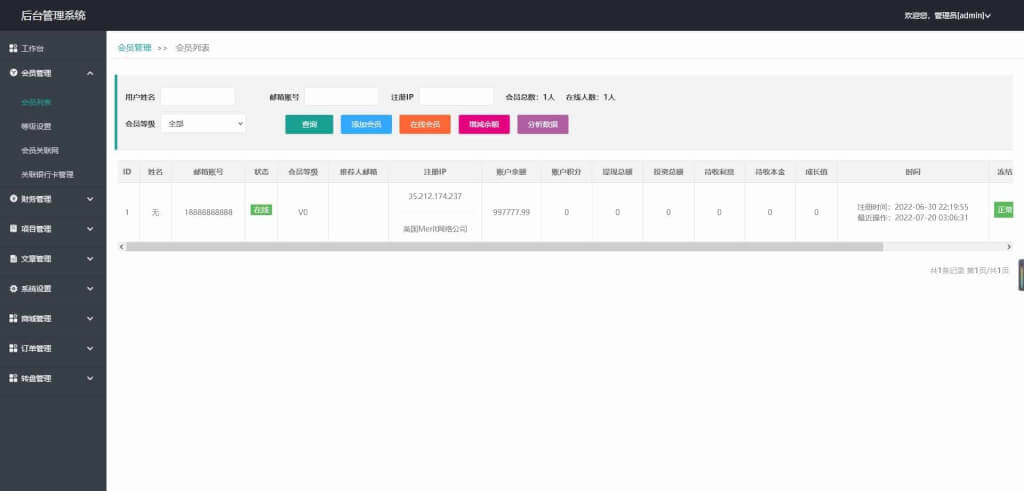
Task: Click the 在线人数：1人 counter text
Action: (590, 97)
